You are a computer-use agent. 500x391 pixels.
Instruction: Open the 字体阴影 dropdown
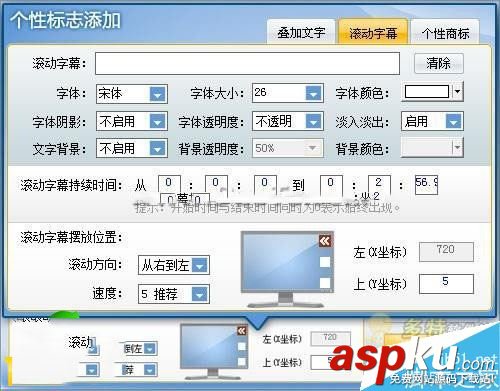coord(132,121)
